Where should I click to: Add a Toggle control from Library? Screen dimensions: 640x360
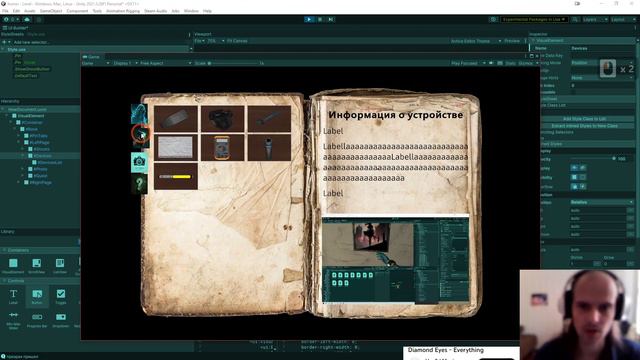coord(60,296)
